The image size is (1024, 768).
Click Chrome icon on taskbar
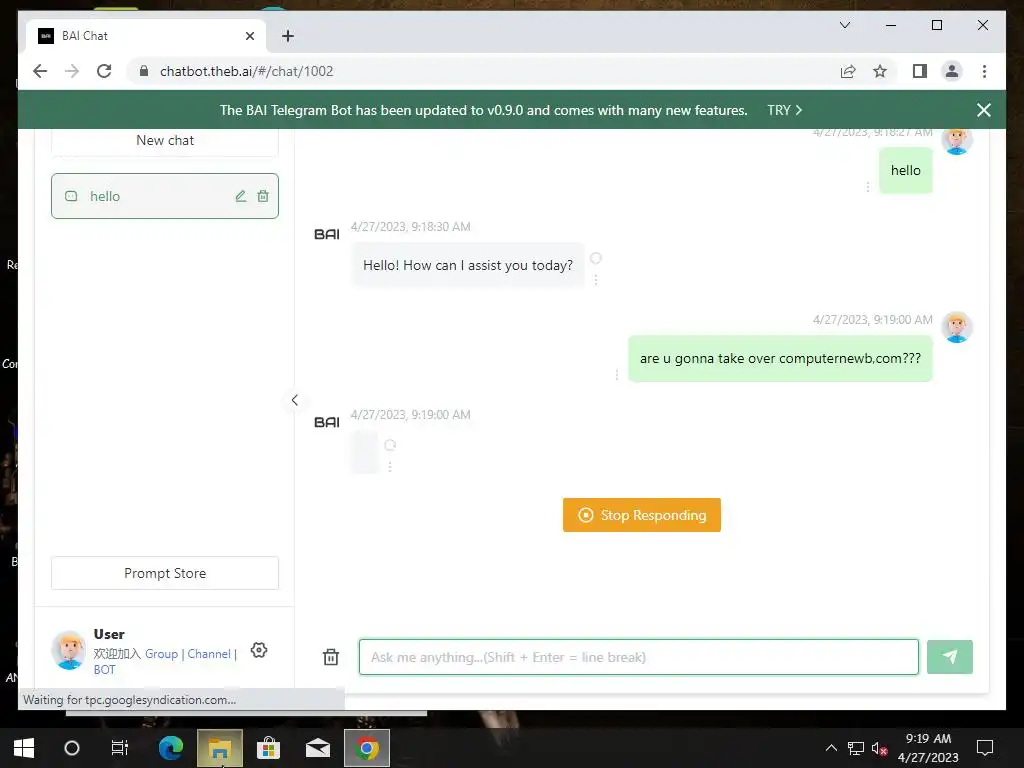click(367, 748)
